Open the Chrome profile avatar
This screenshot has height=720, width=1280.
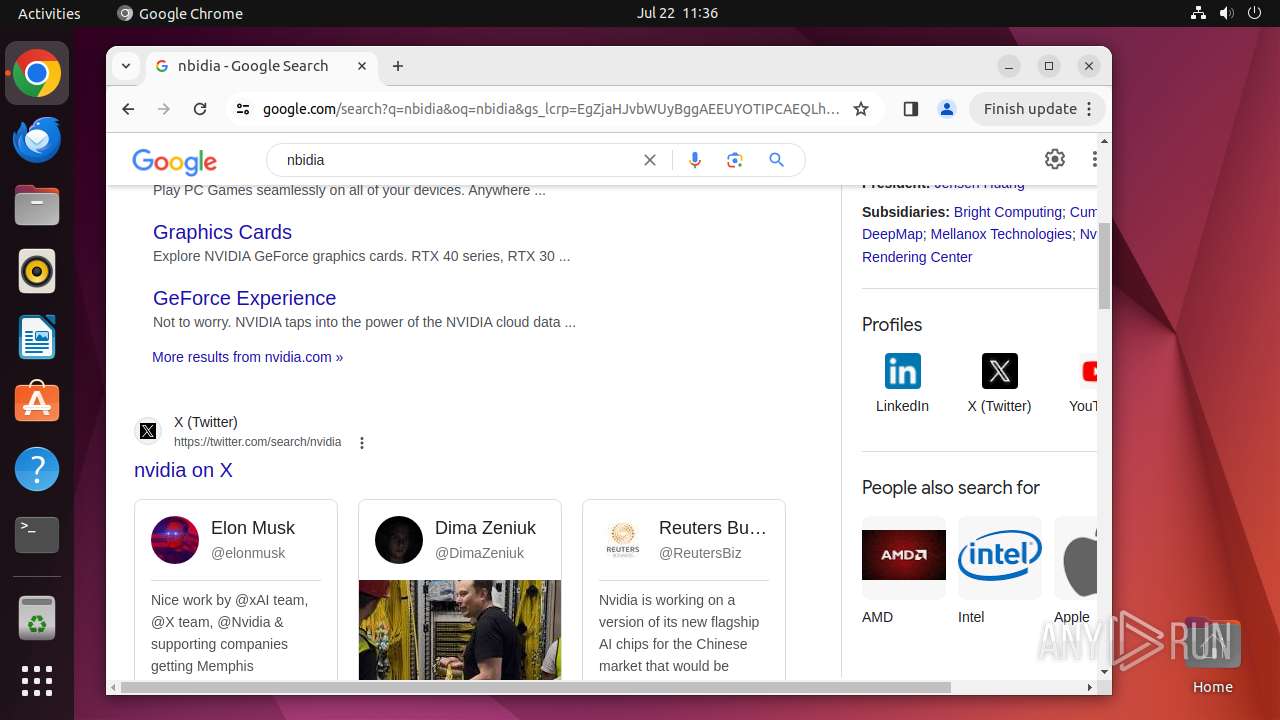(947, 109)
